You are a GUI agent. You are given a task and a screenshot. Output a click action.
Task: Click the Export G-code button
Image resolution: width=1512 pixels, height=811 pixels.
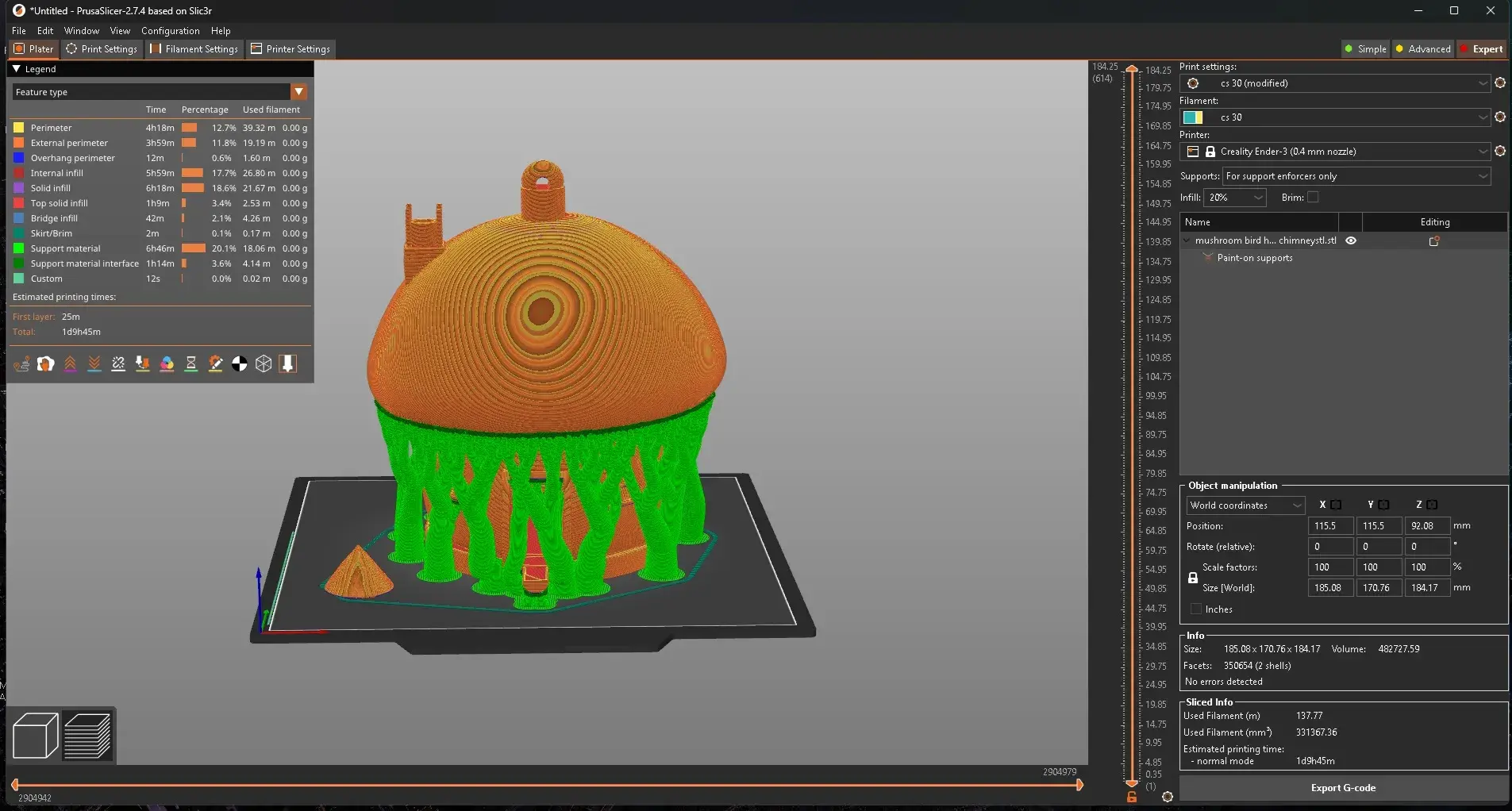[x=1343, y=788]
